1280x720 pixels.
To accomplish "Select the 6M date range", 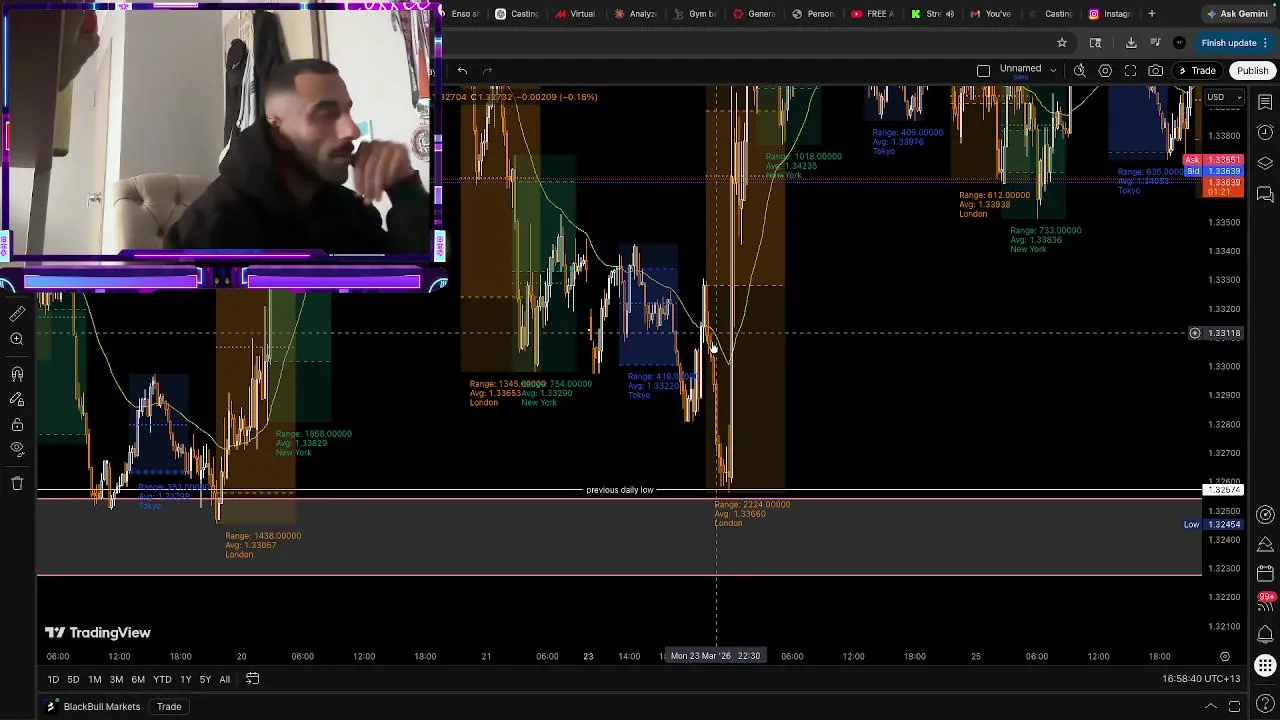I will pos(138,680).
